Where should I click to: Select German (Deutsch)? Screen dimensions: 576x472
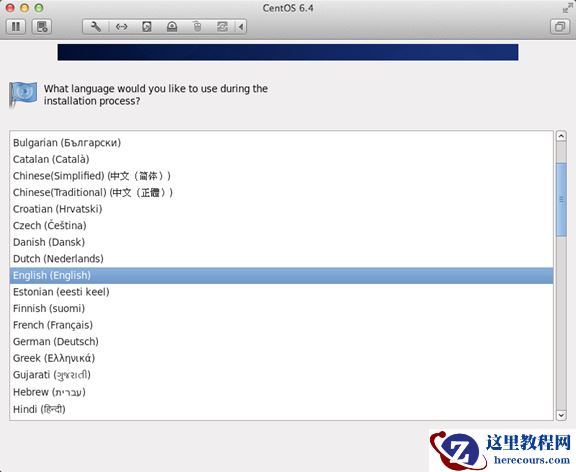tap(281, 341)
